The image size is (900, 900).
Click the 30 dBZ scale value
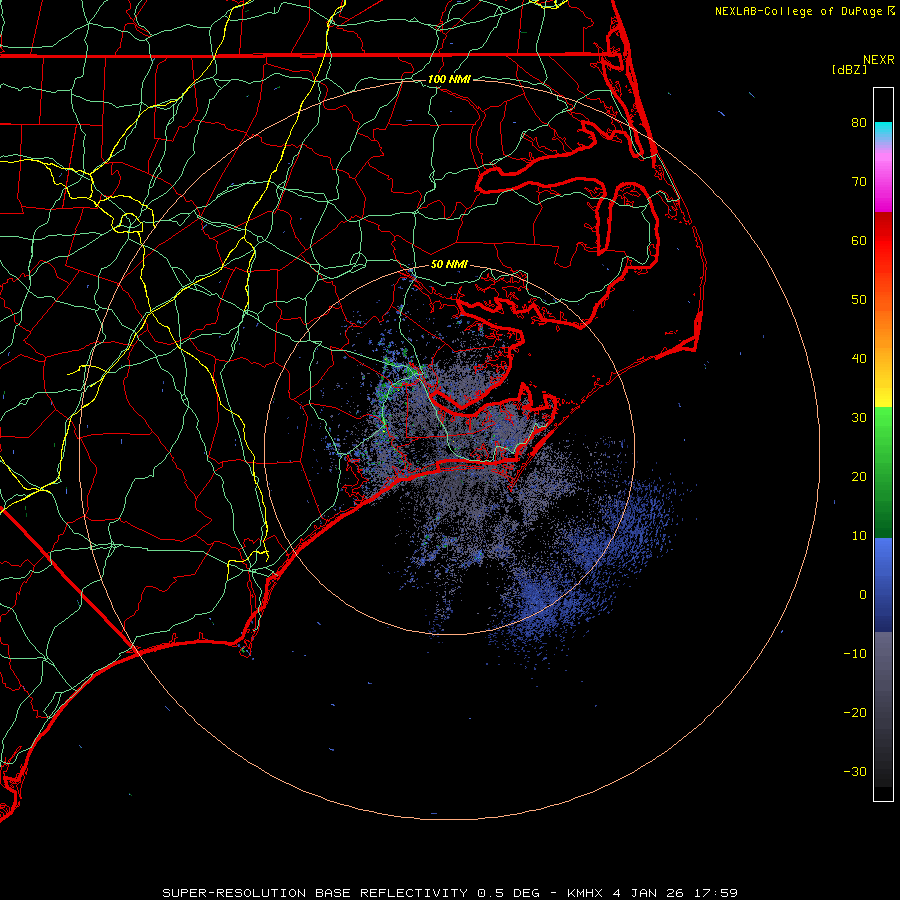tap(859, 418)
